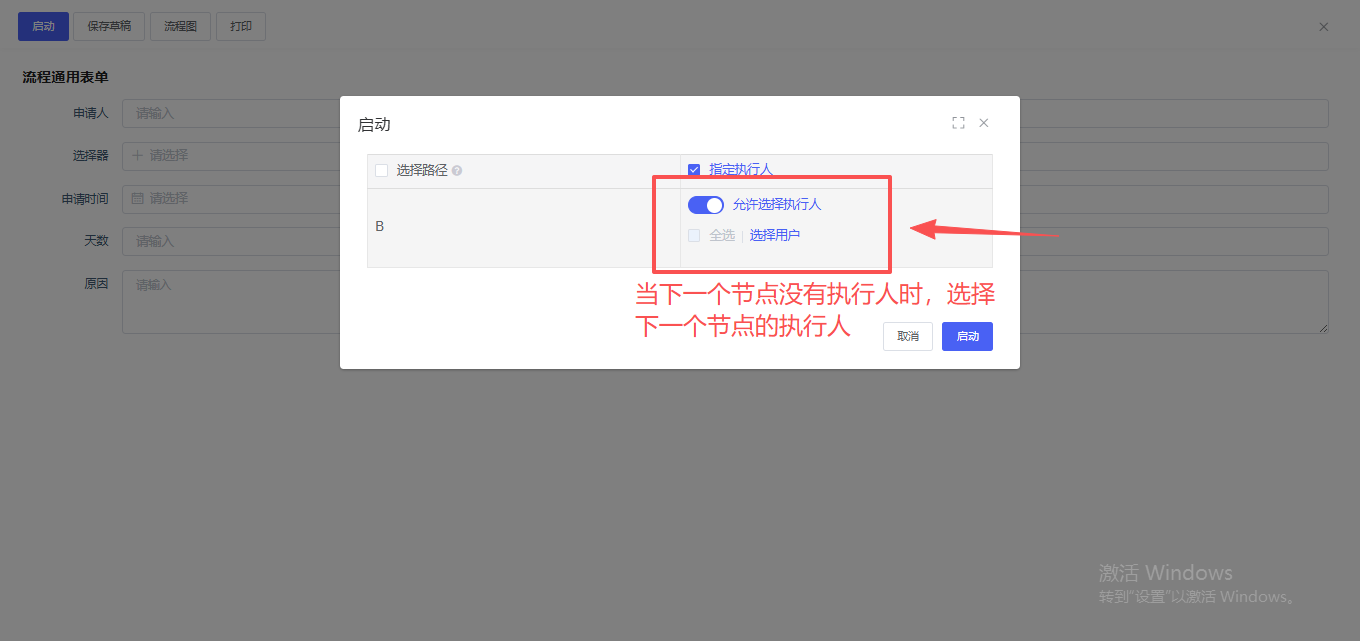
Task: Click plus icon in 选择器 field
Action: click(x=138, y=156)
